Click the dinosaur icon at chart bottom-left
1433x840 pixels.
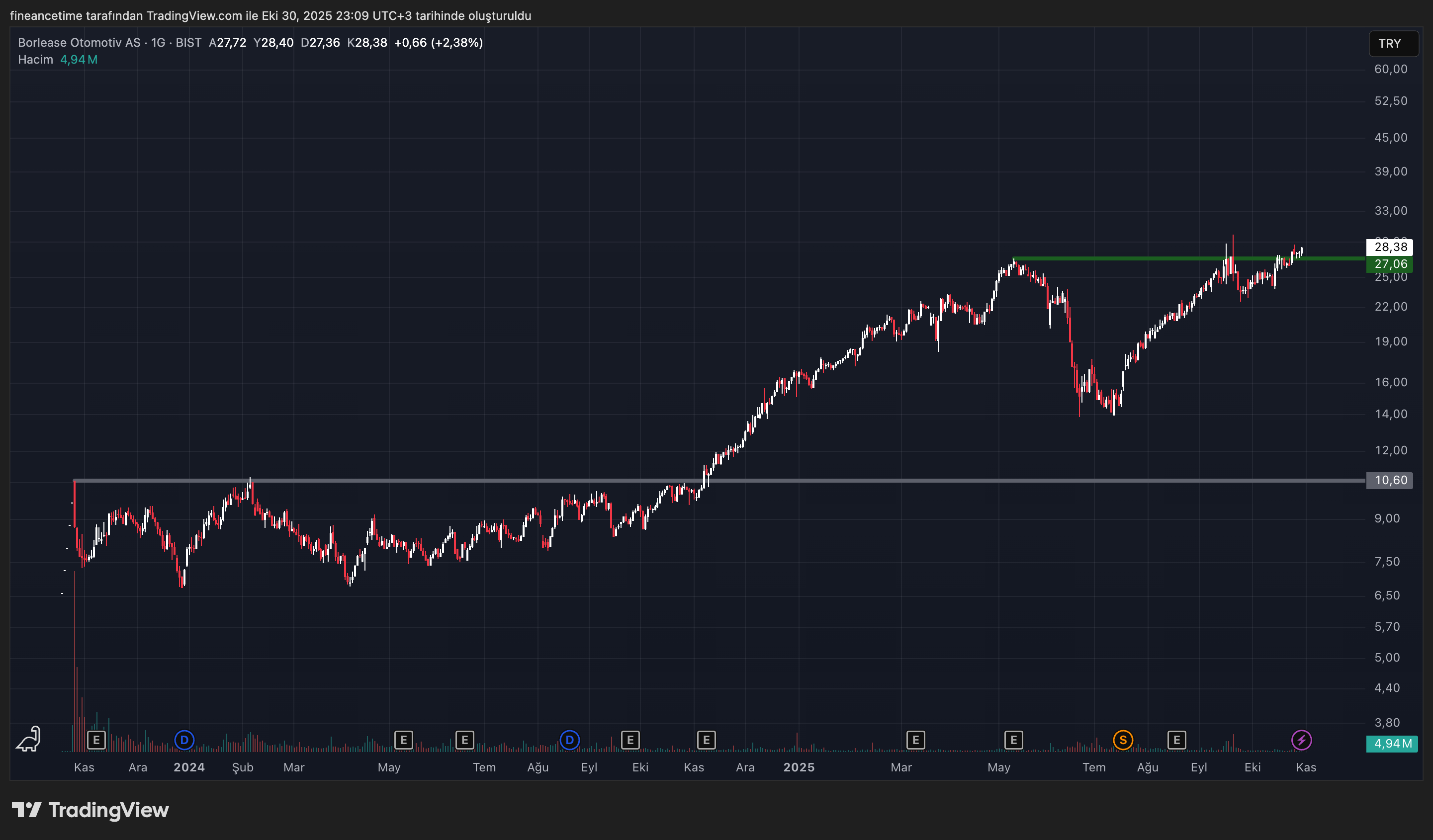(x=28, y=739)
